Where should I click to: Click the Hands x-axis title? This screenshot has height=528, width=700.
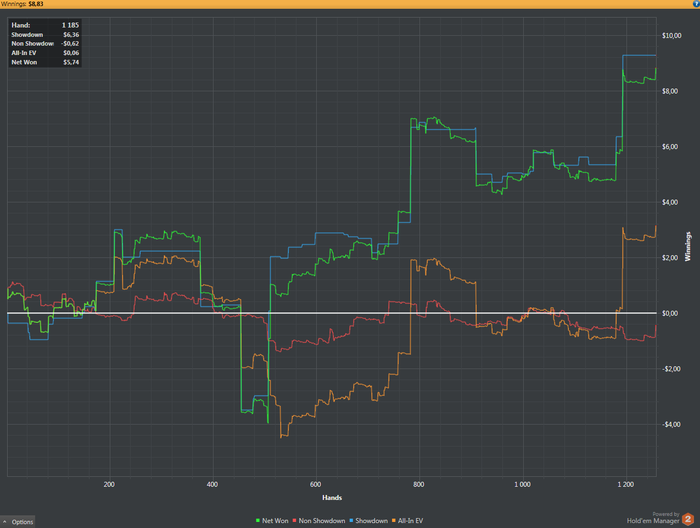coord(332,498)
